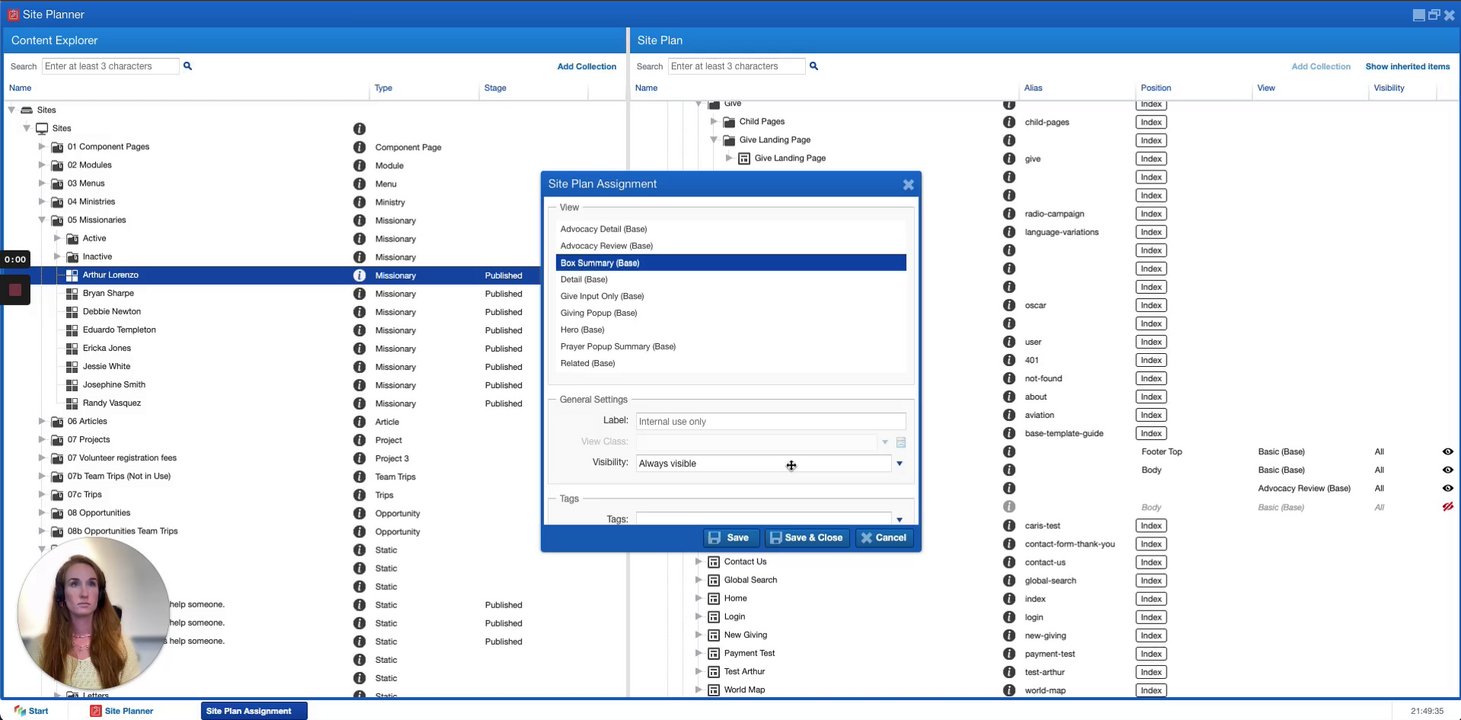The image size is (1461, 720).
Task: Expand the Child Pages folder in Site Plan
Action: [x=714, y=122]
